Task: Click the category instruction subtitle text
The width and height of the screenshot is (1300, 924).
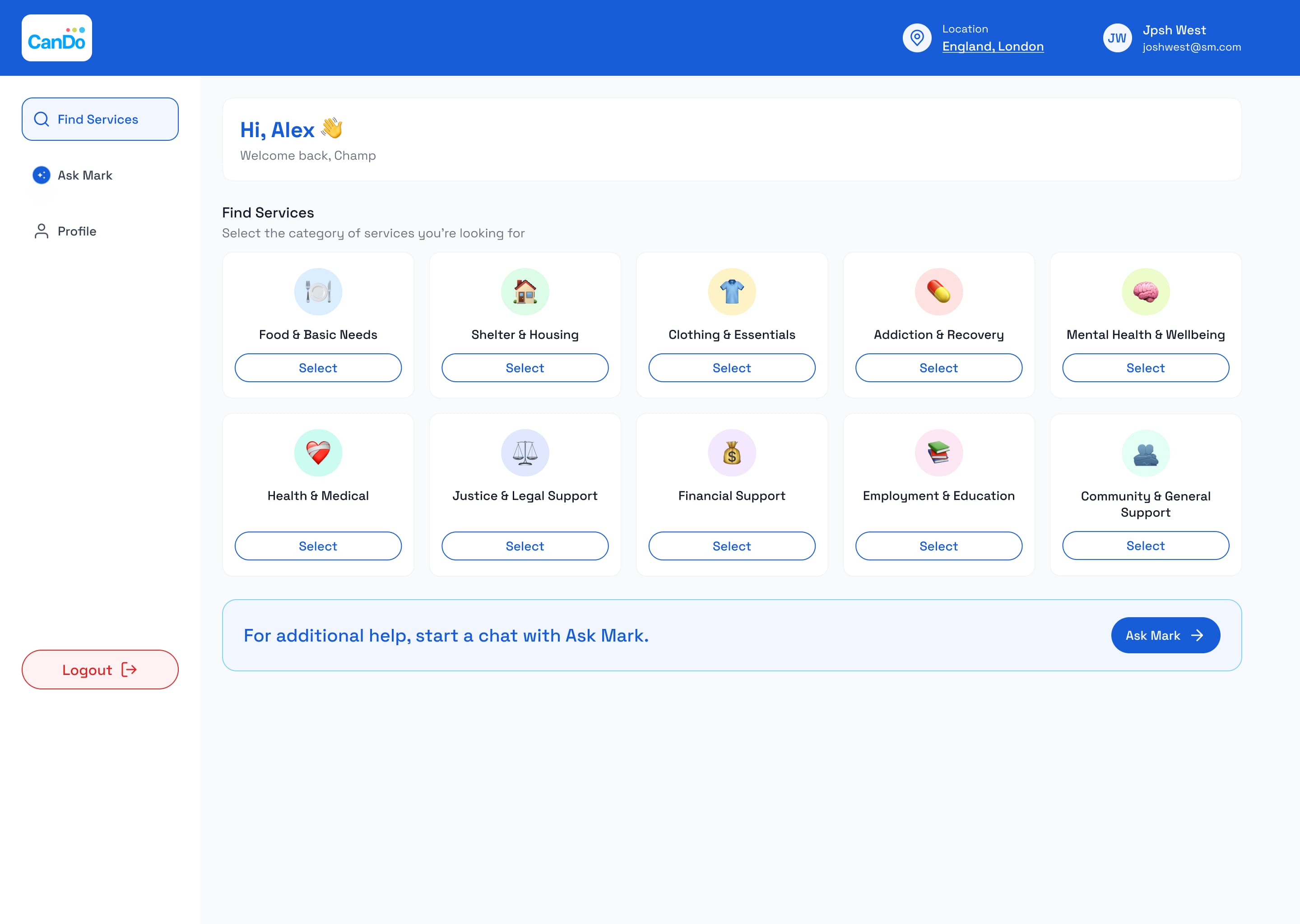Action: pyautogui.click(x=373, y=233)
